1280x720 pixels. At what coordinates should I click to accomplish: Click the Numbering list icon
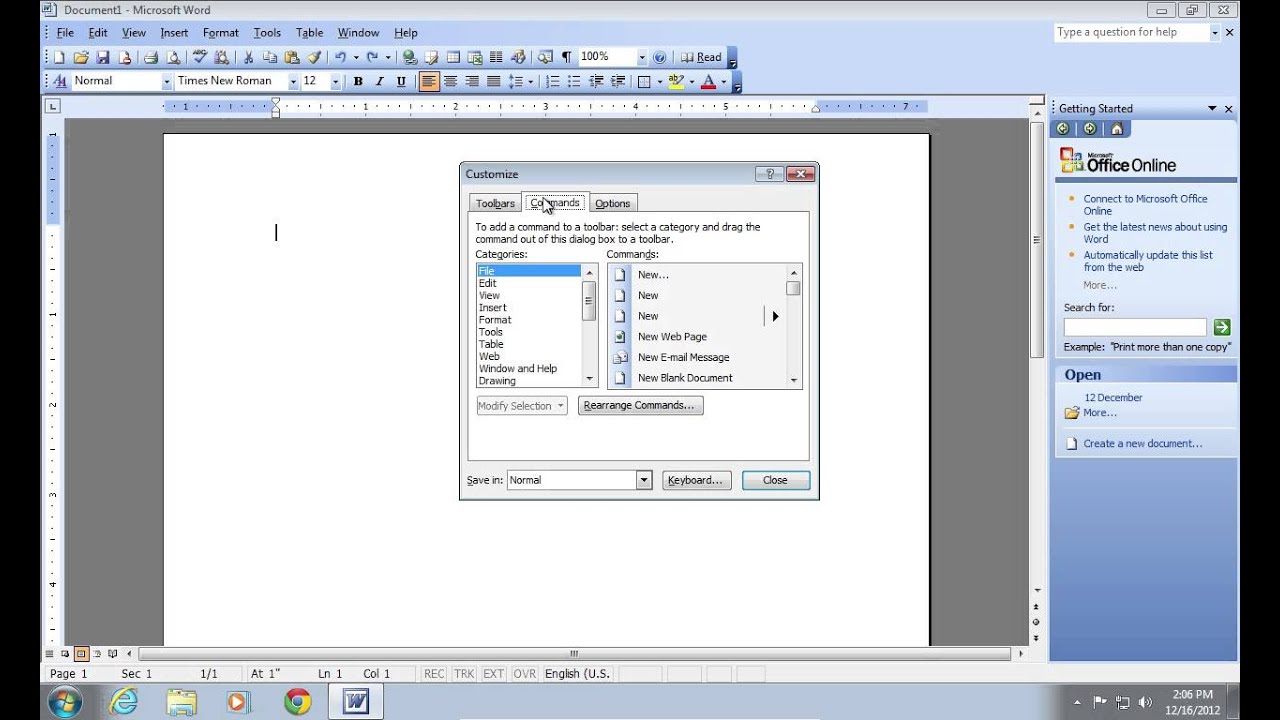pyautogui.click(x=552, y=82)
